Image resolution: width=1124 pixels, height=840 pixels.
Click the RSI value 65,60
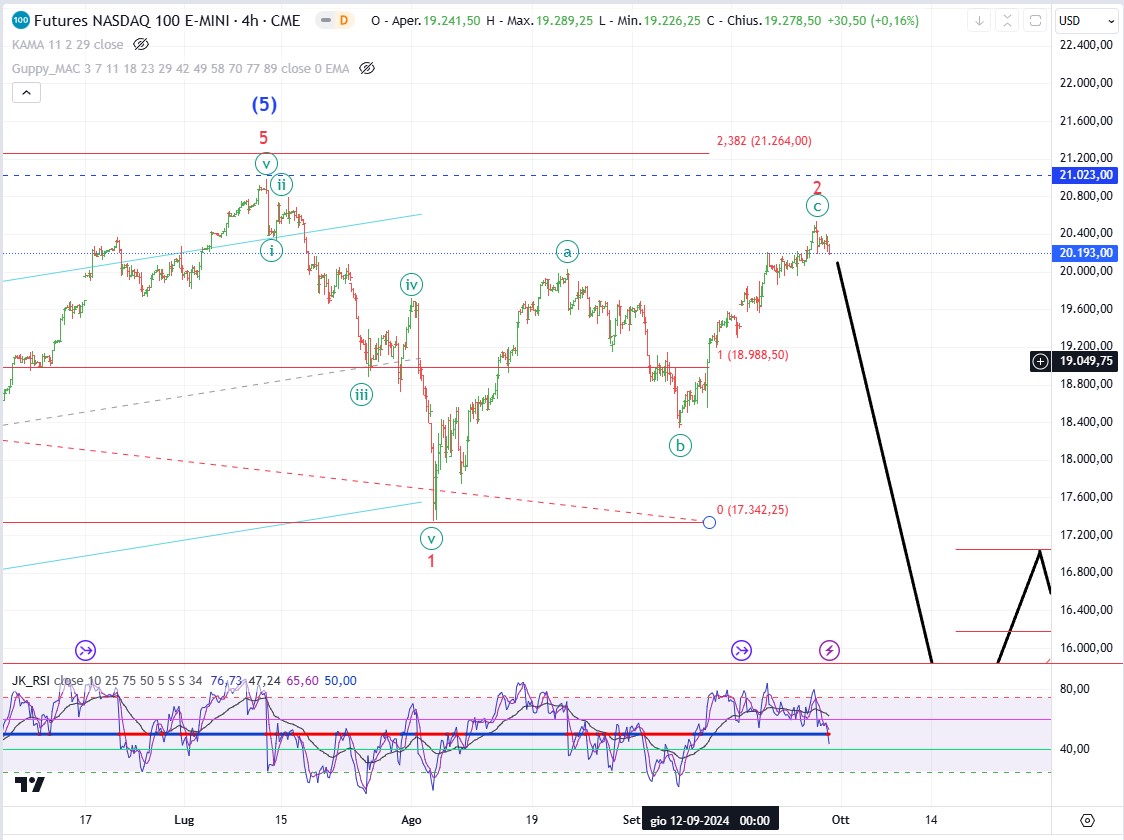coord(302,681)
